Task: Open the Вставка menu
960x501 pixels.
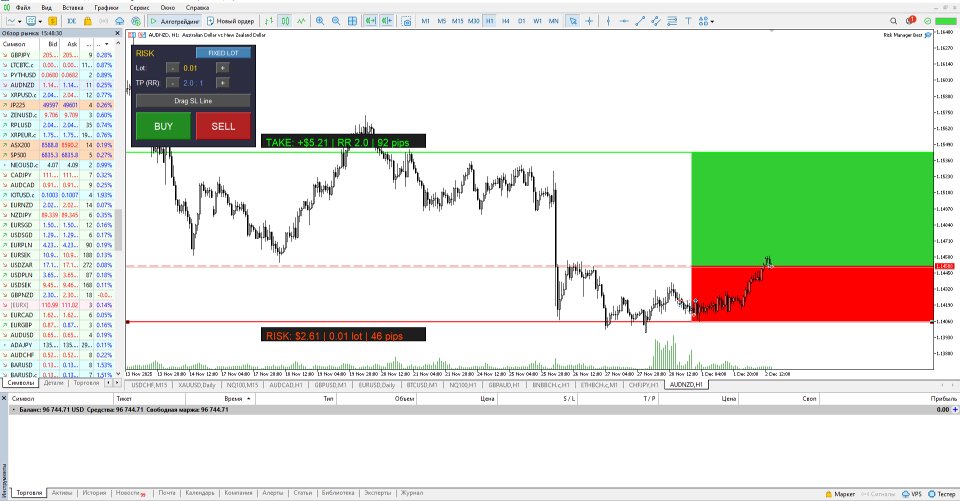Action: point(73,7)
